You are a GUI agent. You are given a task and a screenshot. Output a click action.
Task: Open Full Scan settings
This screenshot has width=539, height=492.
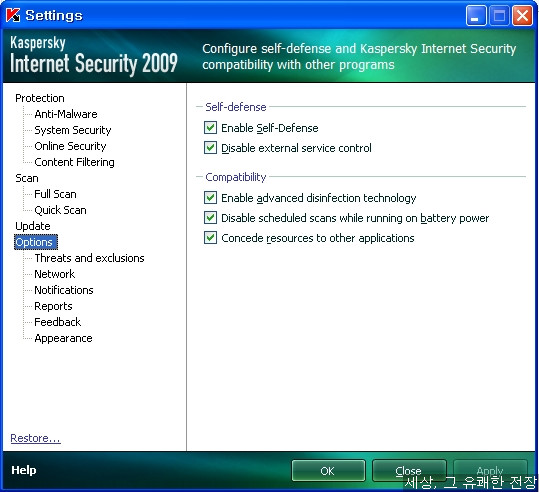[55, 194]
